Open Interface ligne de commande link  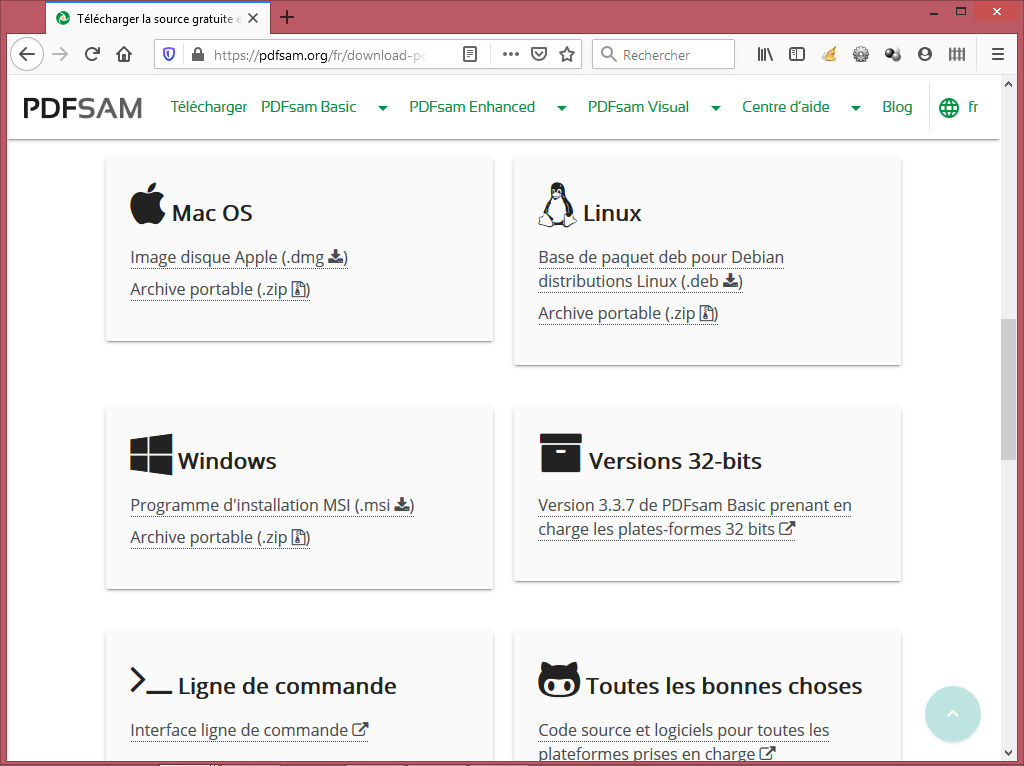[249, 730]
